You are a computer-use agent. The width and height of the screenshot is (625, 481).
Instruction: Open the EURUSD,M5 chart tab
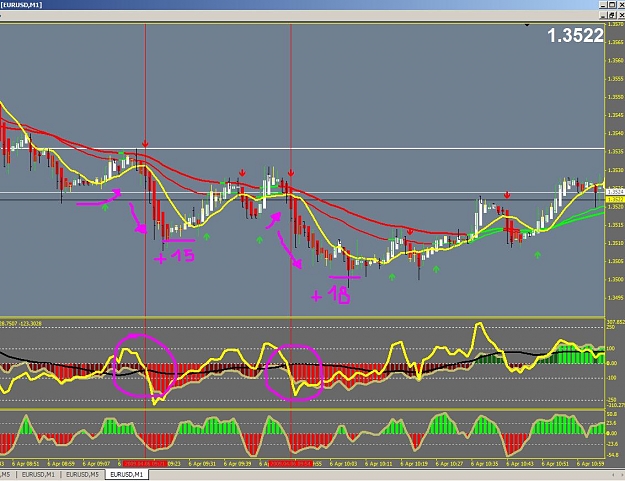click(82, 475)
